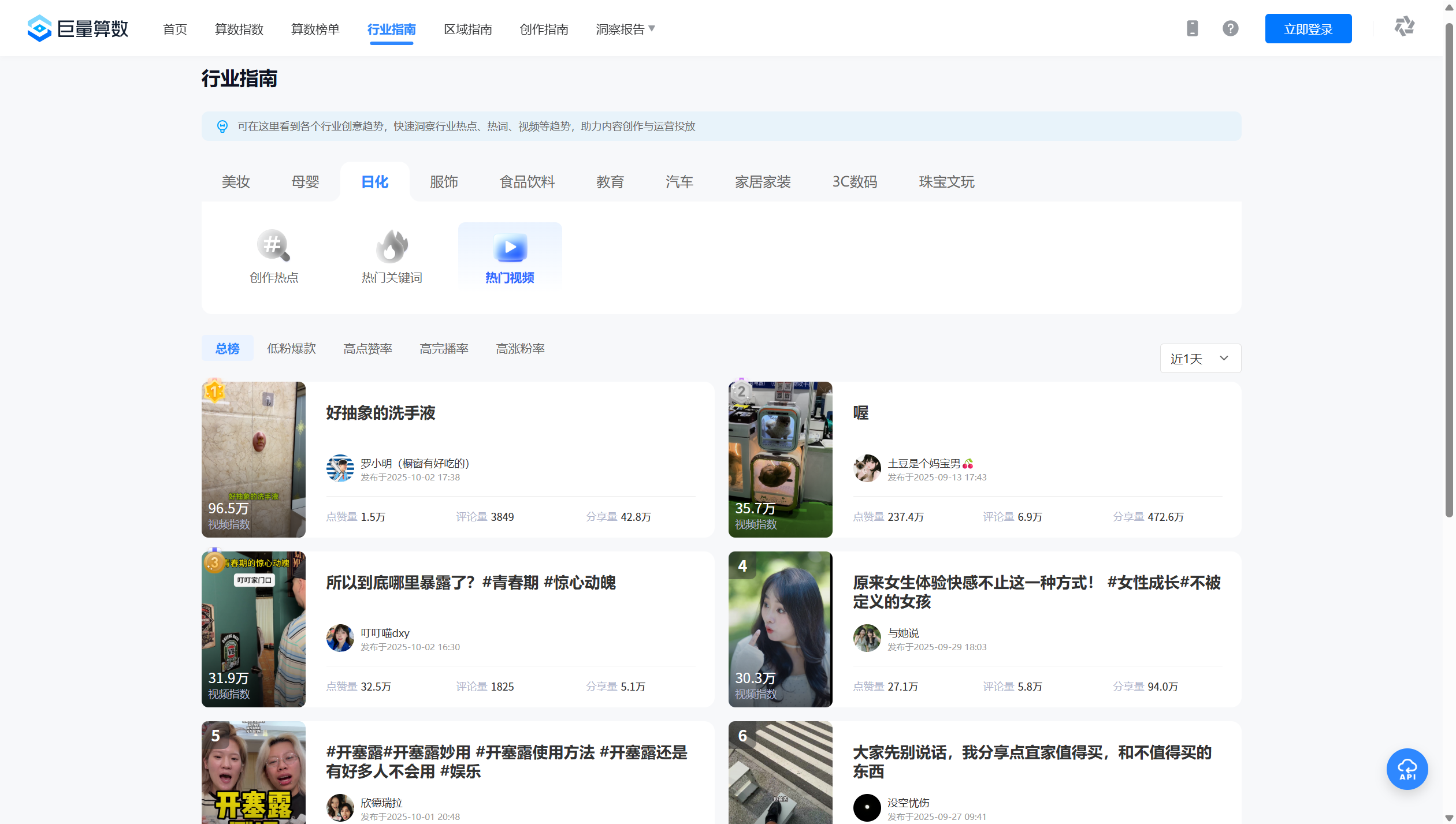This screenshot has width=1456, height=824.
Task: Click the lightbulb tip icon in banner
Action: click(222, 126)
